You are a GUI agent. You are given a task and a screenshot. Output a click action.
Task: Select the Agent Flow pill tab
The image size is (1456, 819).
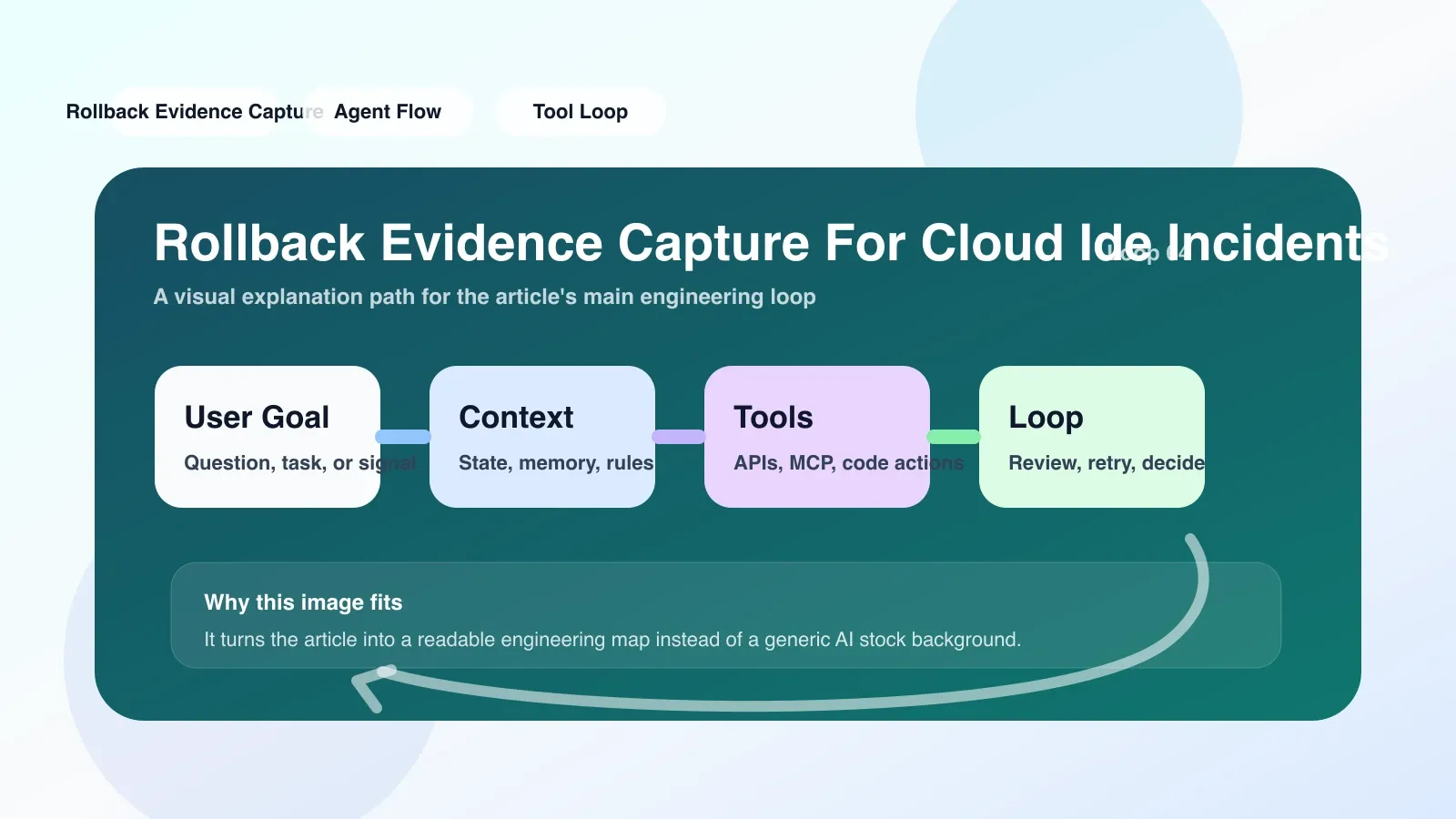388,112
